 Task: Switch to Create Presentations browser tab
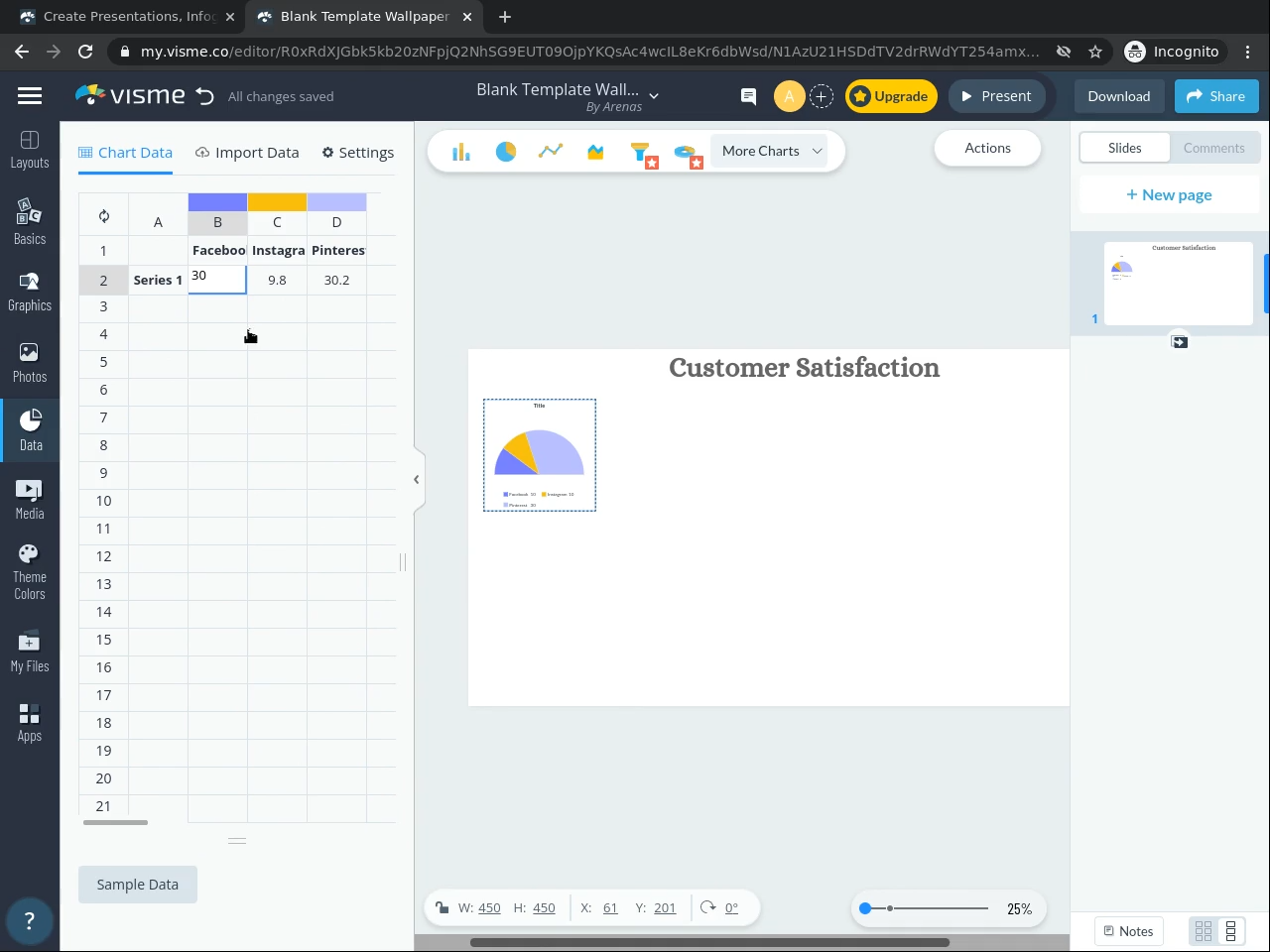click(129, 17)
